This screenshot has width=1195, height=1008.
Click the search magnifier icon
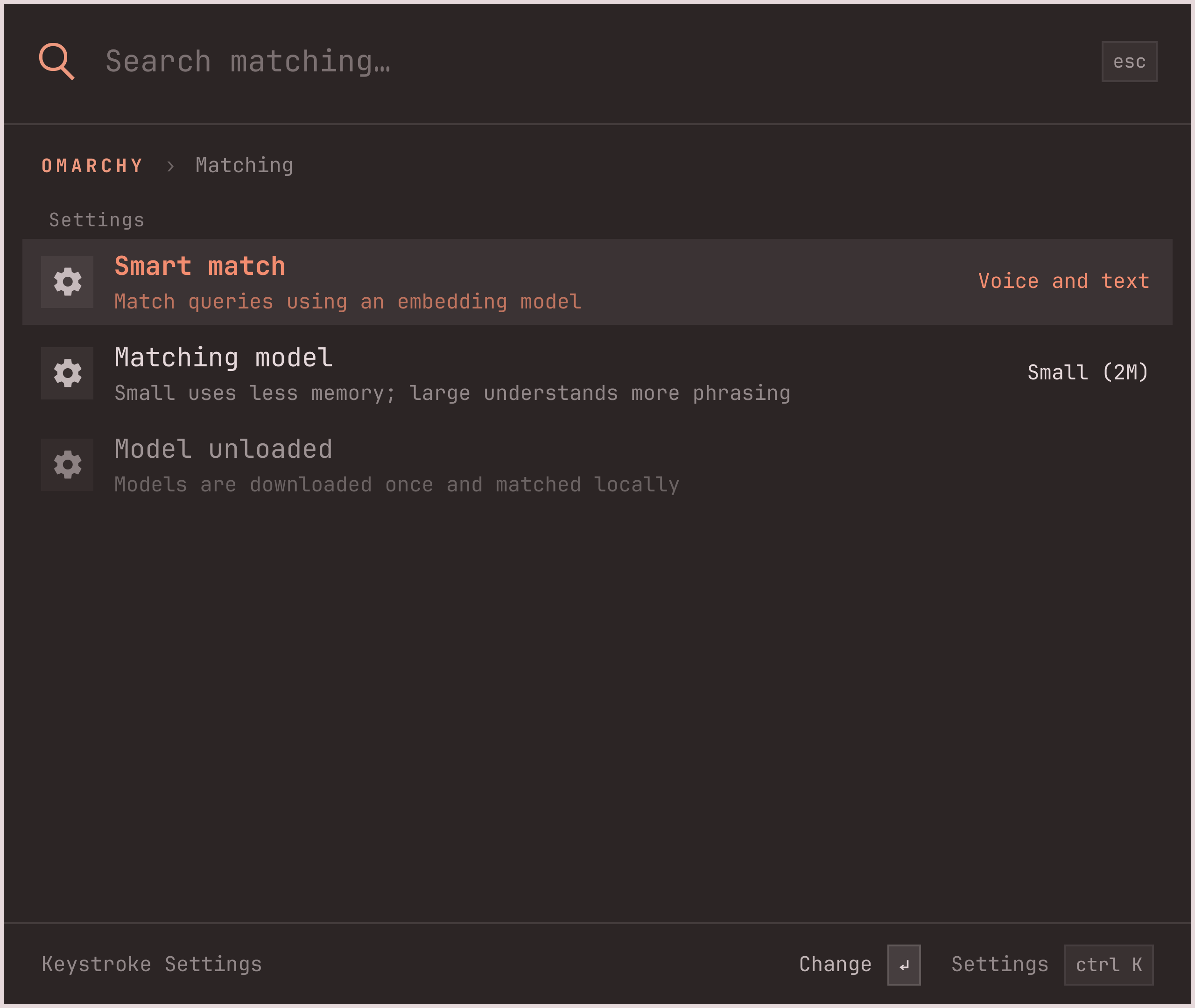tap(56, 61)
